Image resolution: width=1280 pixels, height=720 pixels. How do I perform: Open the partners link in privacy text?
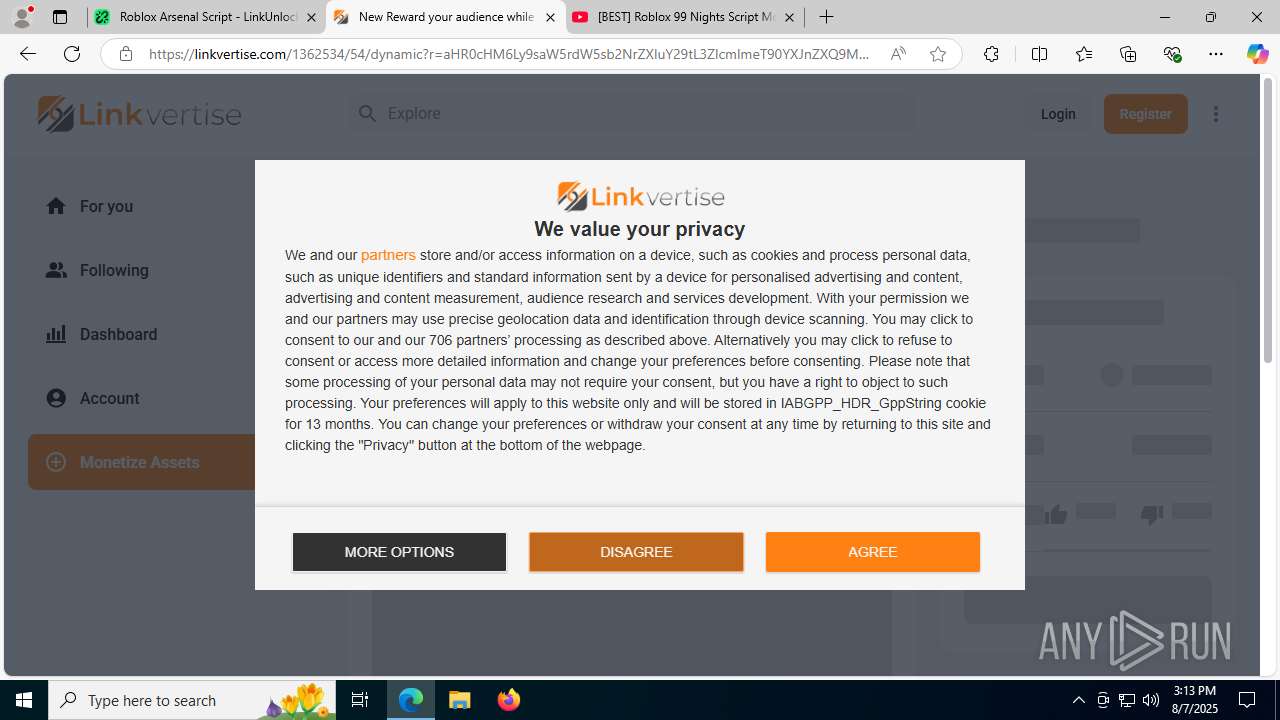pyautogui.click(x=388, y=255)
